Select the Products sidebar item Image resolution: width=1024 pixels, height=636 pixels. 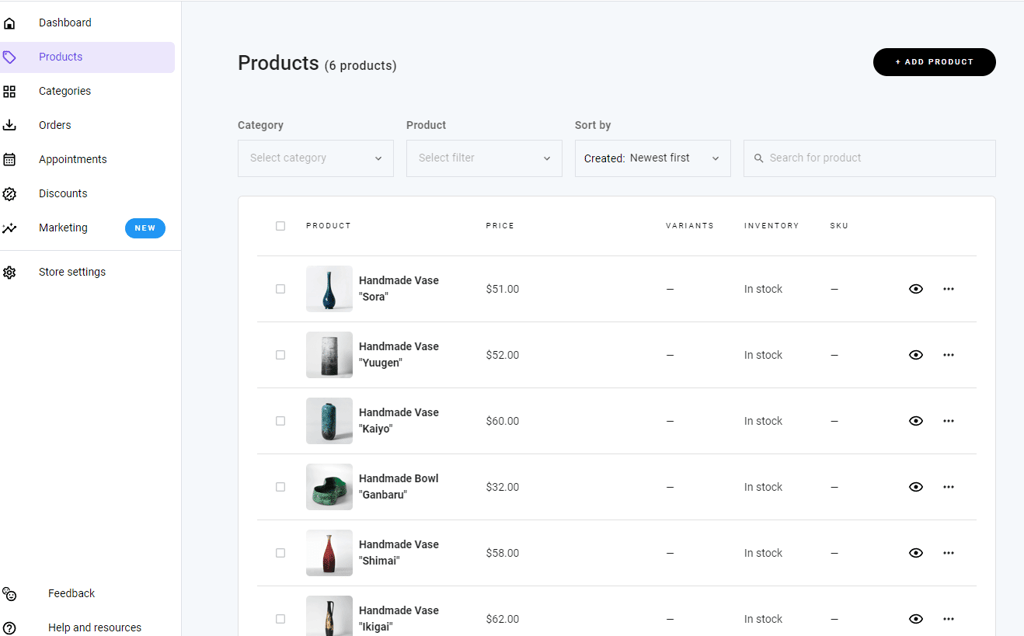(x=88, y=57)
